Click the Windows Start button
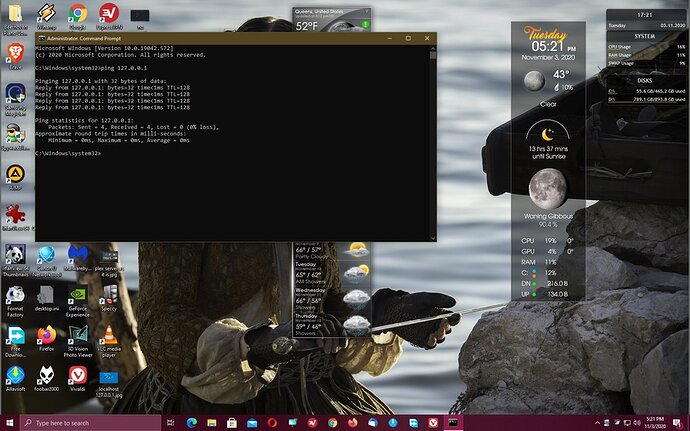 pyautogui.click(x=10, y=423)
